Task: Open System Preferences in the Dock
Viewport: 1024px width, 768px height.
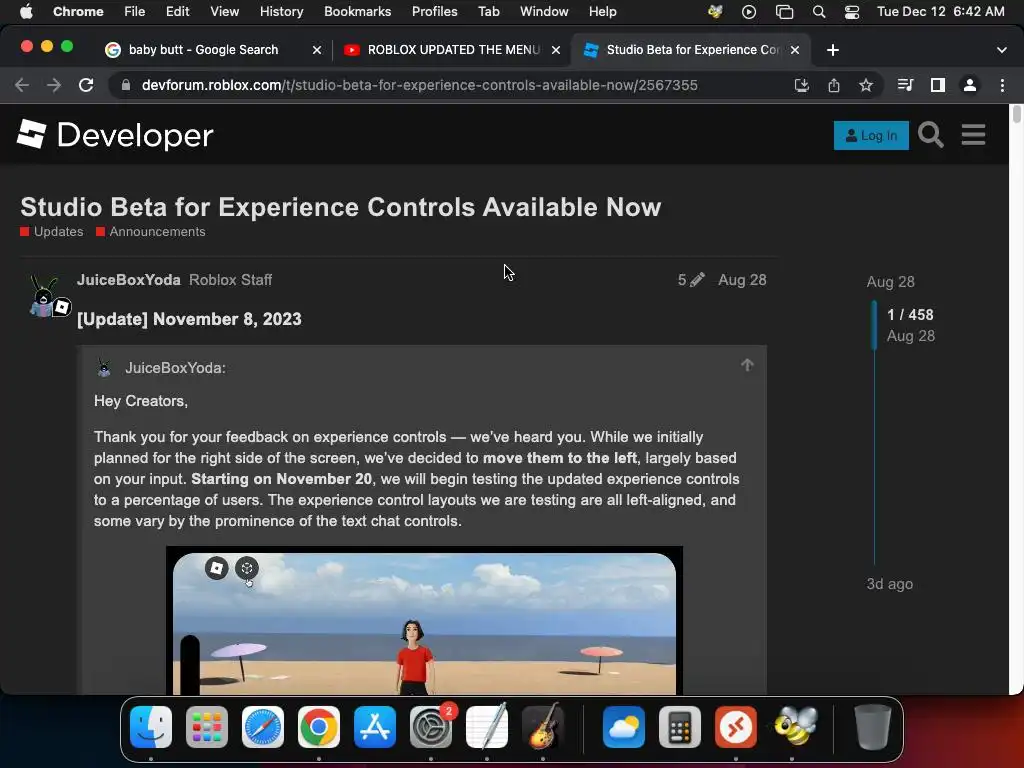Action: 431,727
